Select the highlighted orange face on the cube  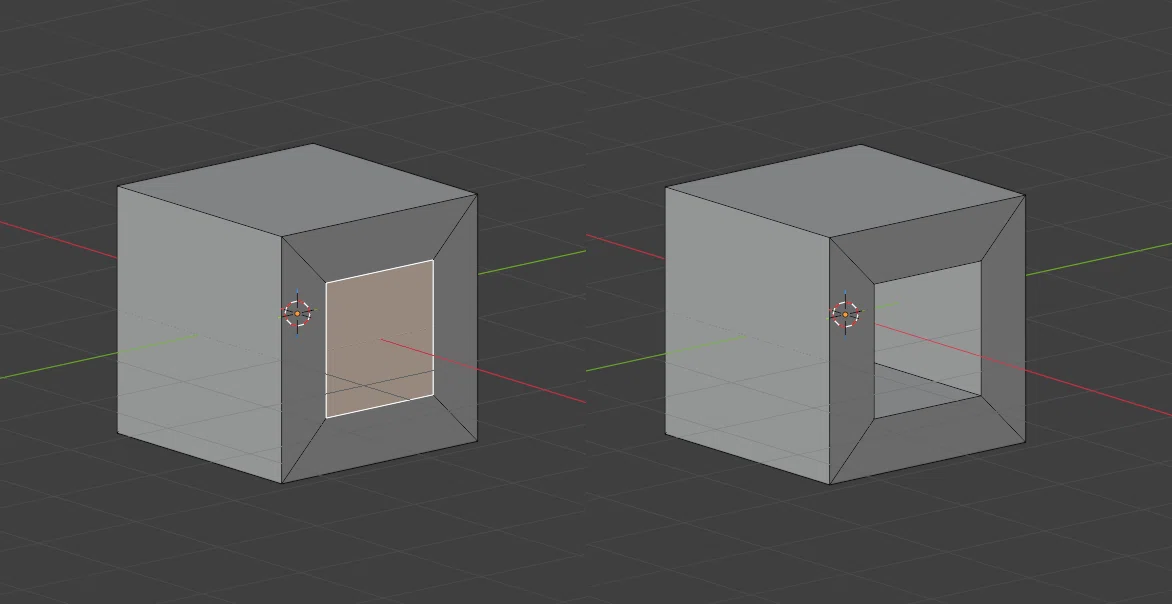tap(380, 338)
